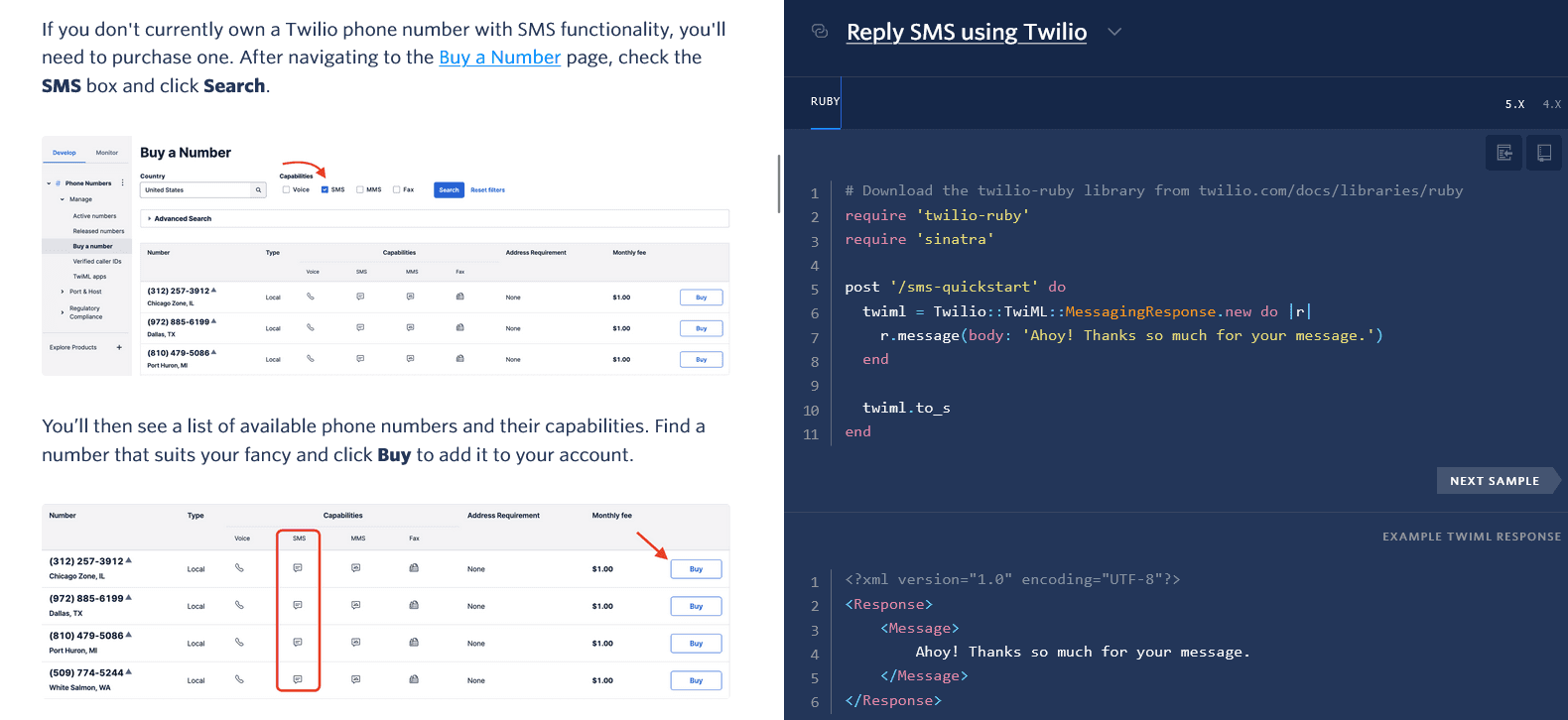The height and width of the screenshot is (720, 1568).
Task: Select Buy a number in the sidebar
Action: [x=87, y=246]
